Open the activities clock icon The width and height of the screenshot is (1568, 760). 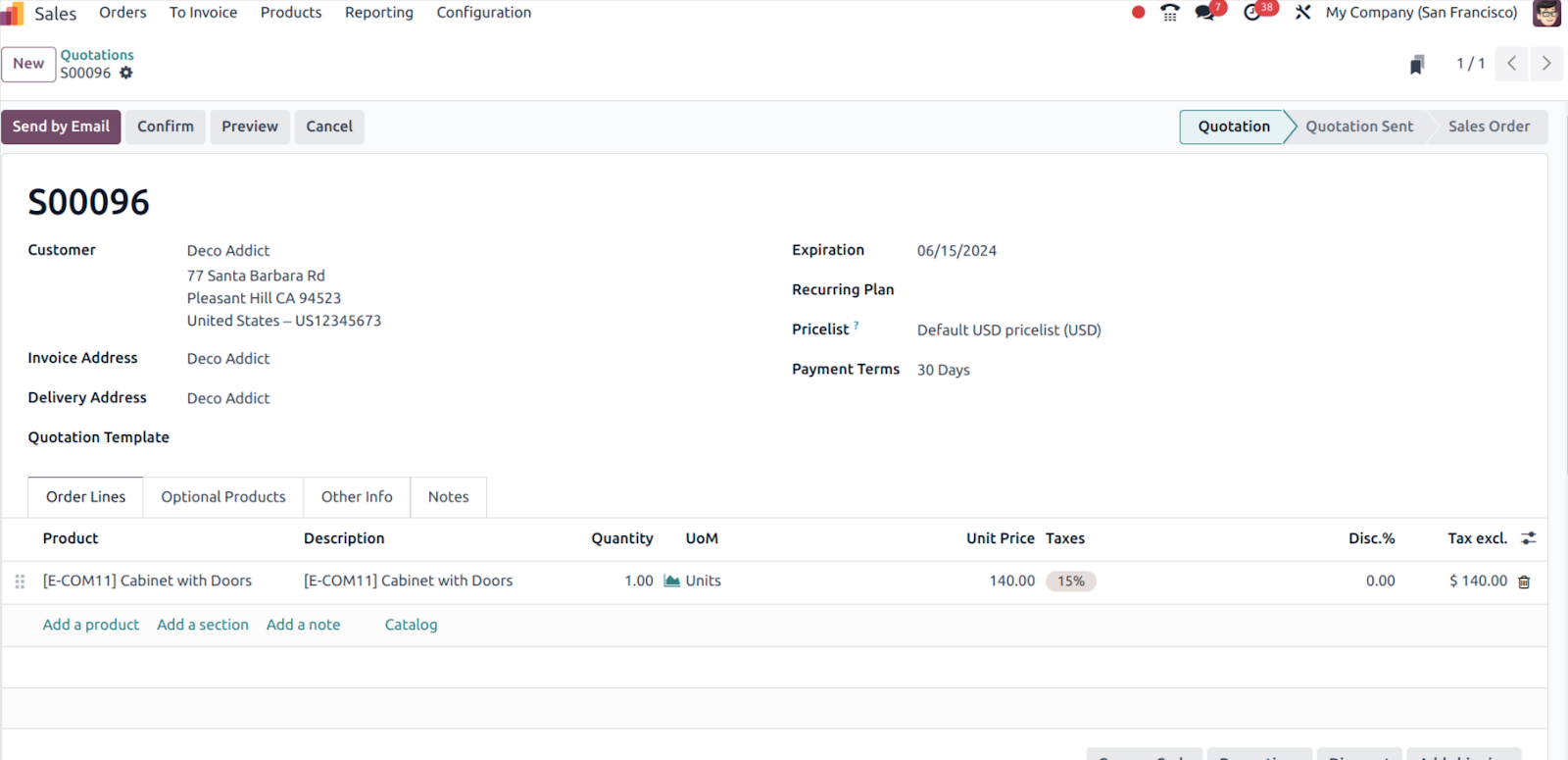pos(1252,13)
